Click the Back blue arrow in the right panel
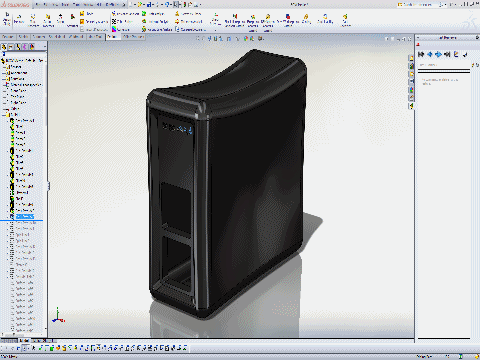 click(430, 54)
